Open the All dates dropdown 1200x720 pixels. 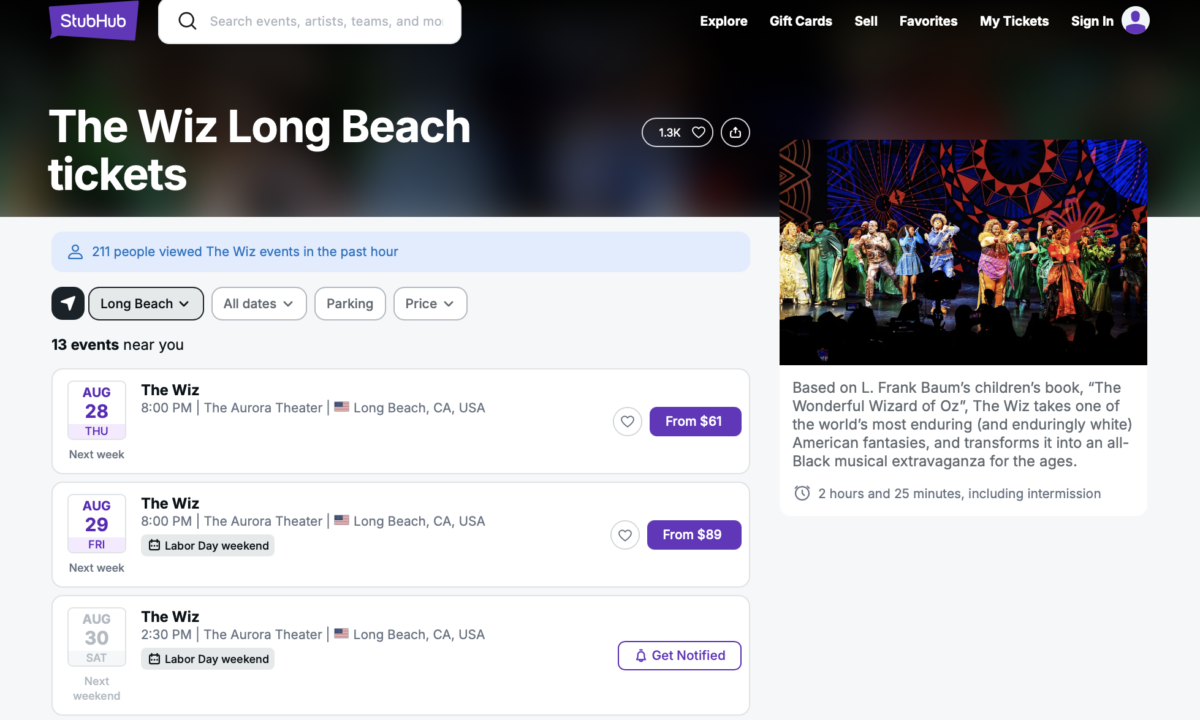pyautogui.click(x=259, y=304)
